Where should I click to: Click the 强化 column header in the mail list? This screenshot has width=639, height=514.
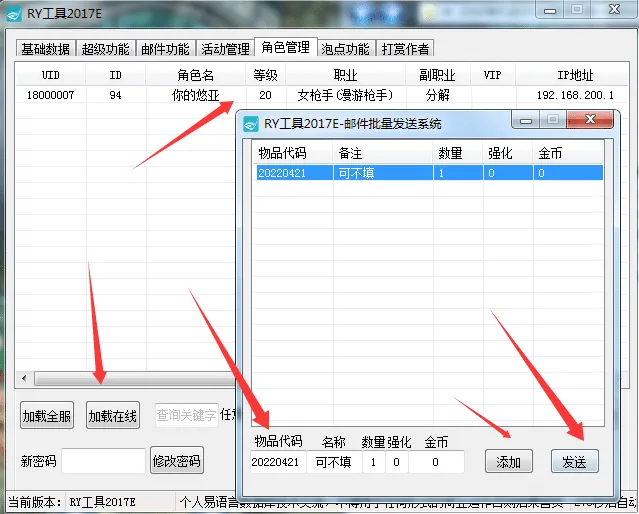[x=508, y=153]
